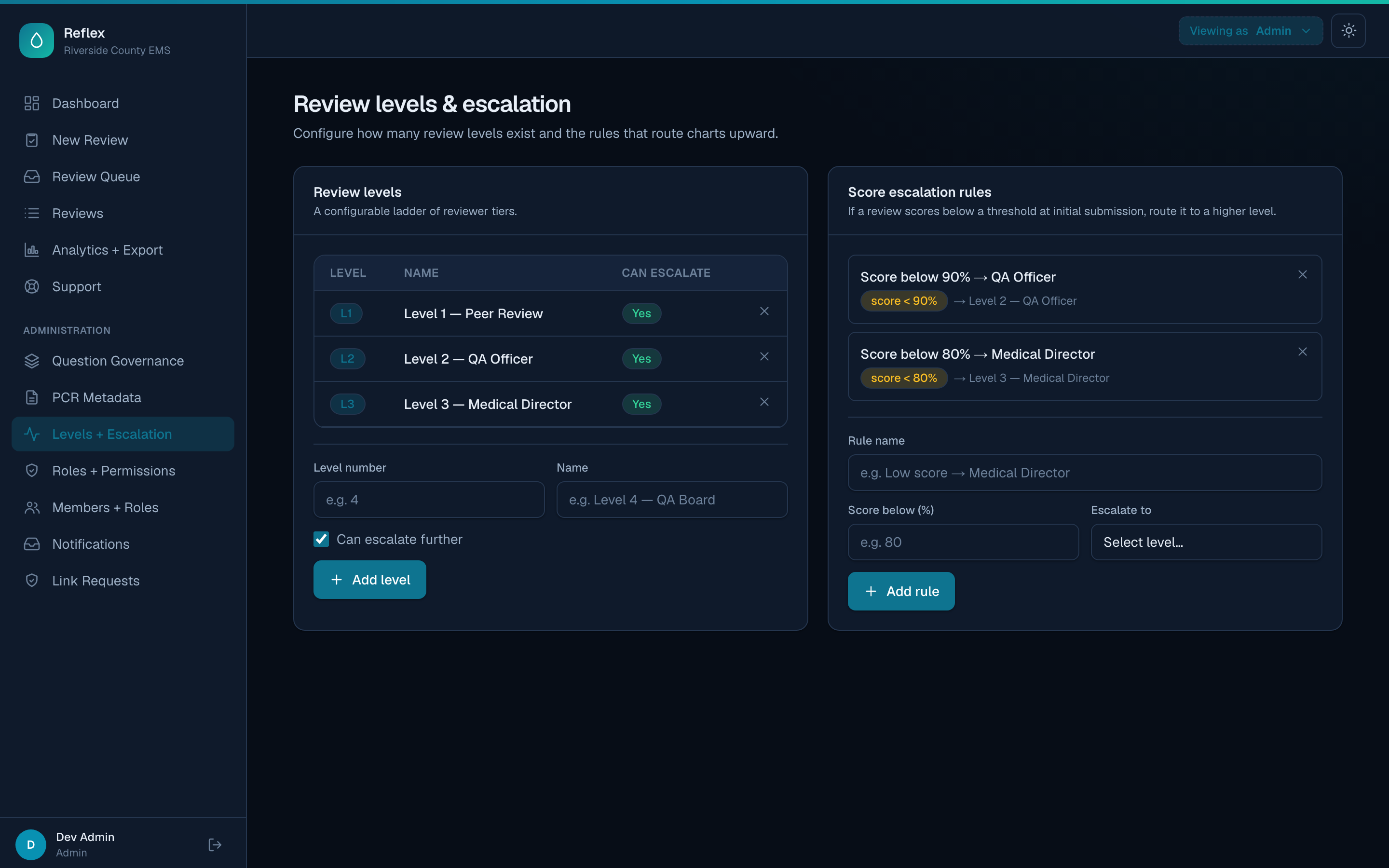Go to PCR Metadata

click(123, 398)
